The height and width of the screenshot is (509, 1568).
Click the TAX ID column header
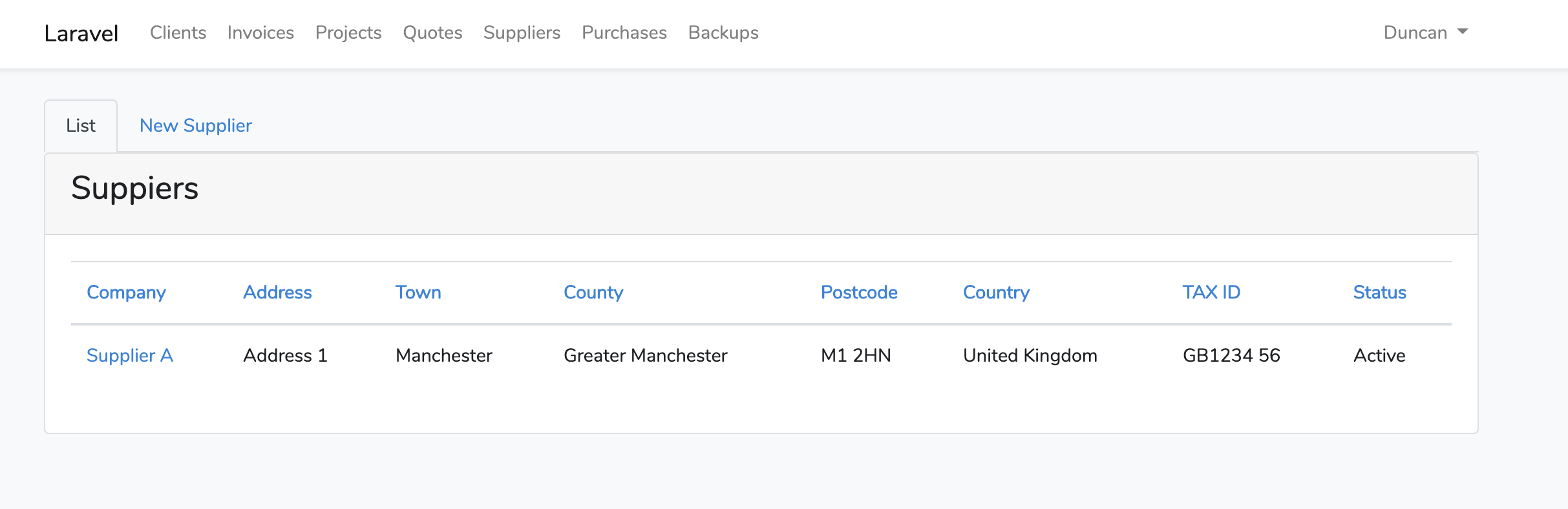tap(1211, 293)
